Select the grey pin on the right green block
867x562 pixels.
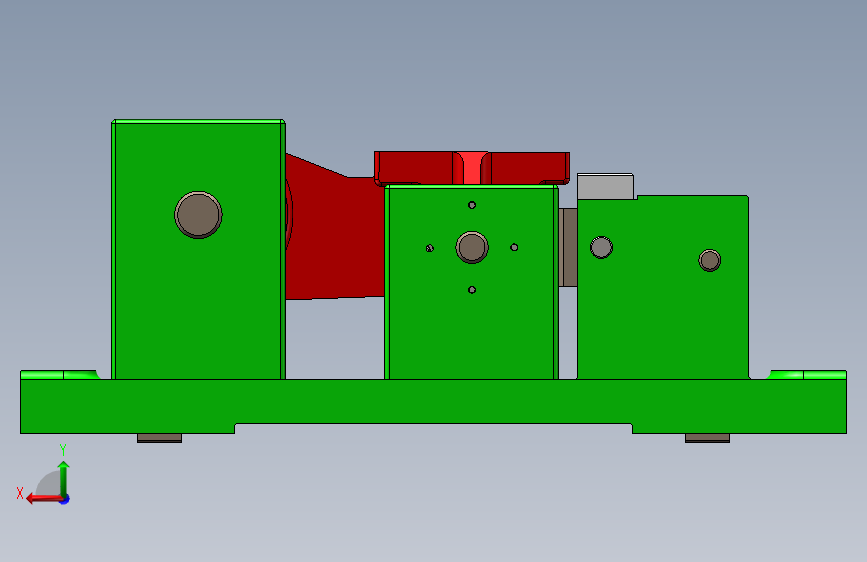pos(601,247)
